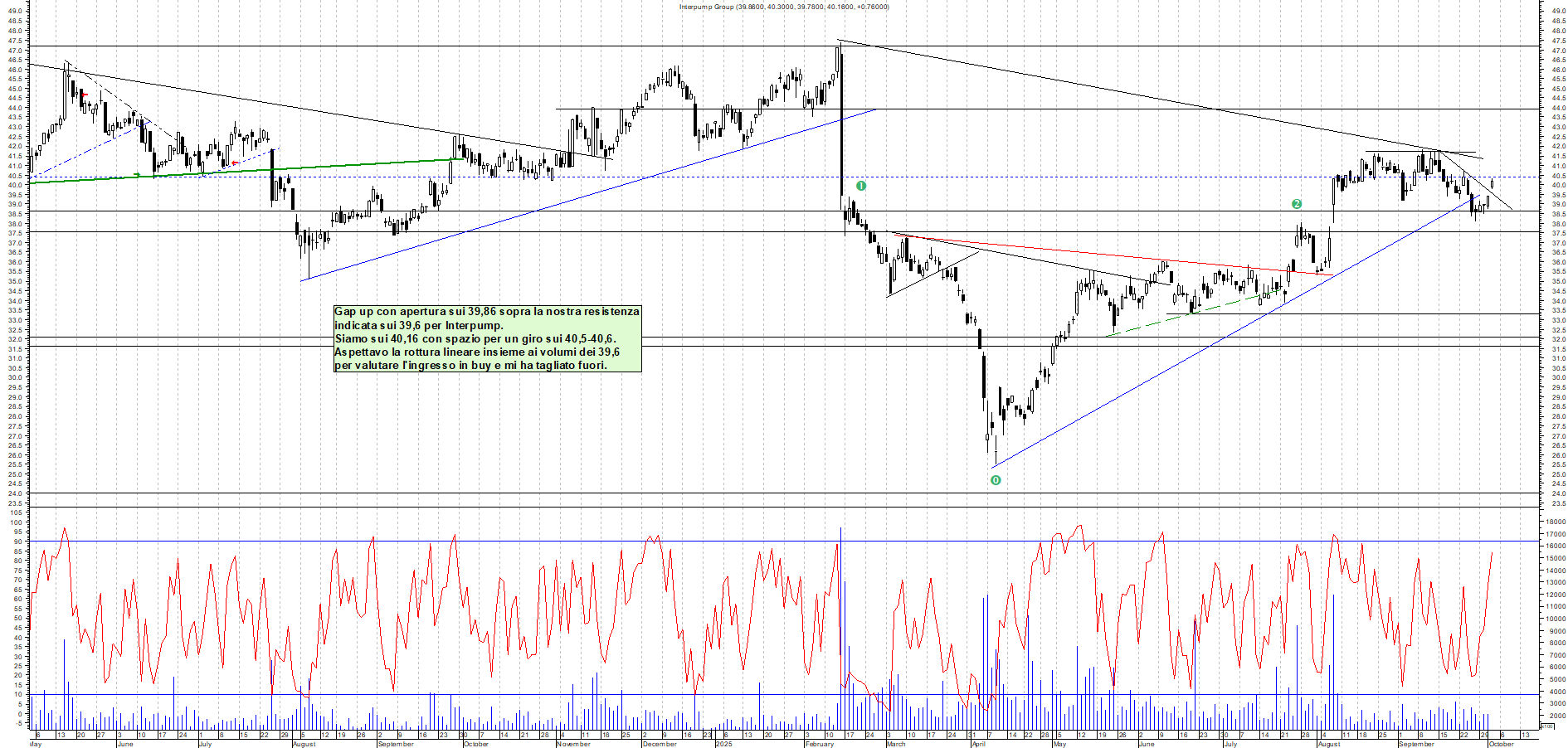
Task: Click the October label at the far right of the time axis
Action: (x=1501, y=744)
